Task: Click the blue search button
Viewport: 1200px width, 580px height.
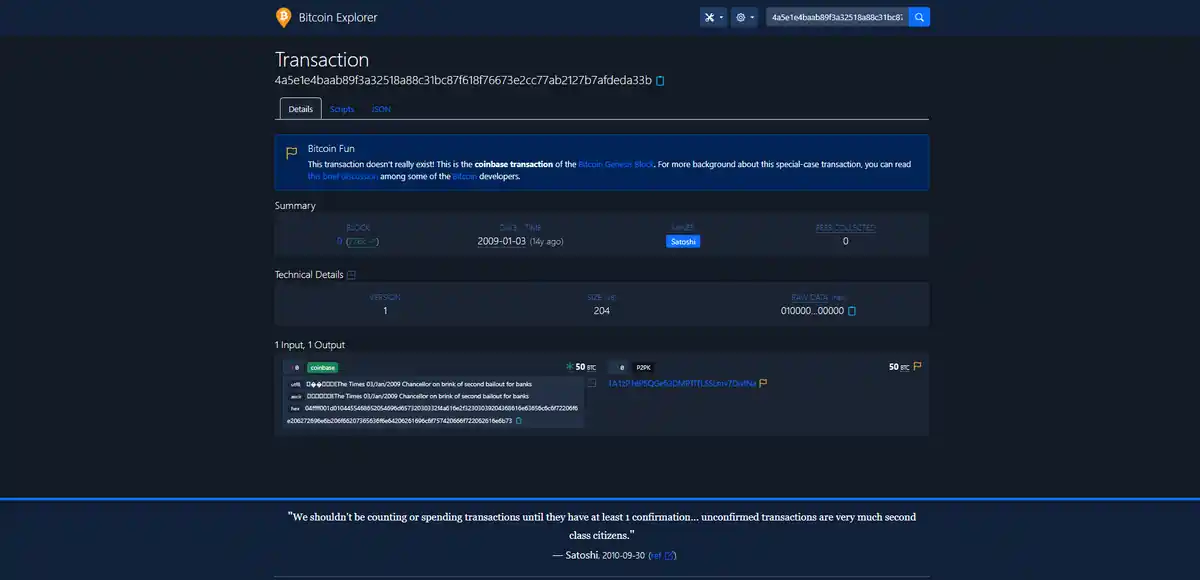Action: click(919, 17)
